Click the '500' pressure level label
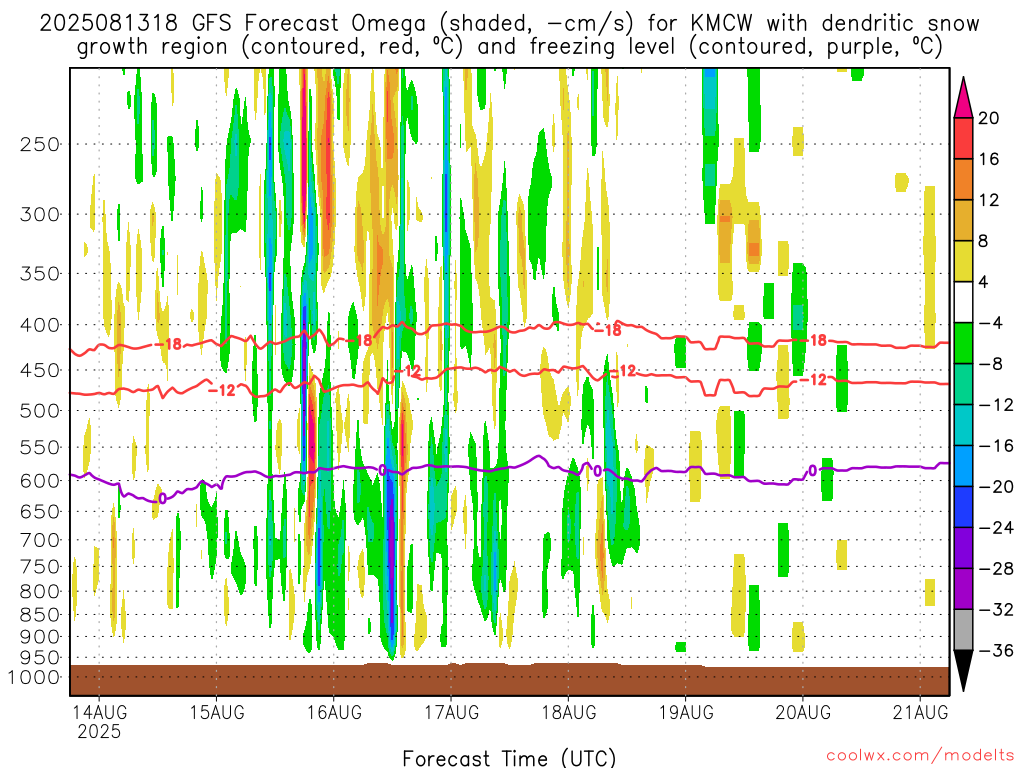1024x768 pixels. pos(40,411)
